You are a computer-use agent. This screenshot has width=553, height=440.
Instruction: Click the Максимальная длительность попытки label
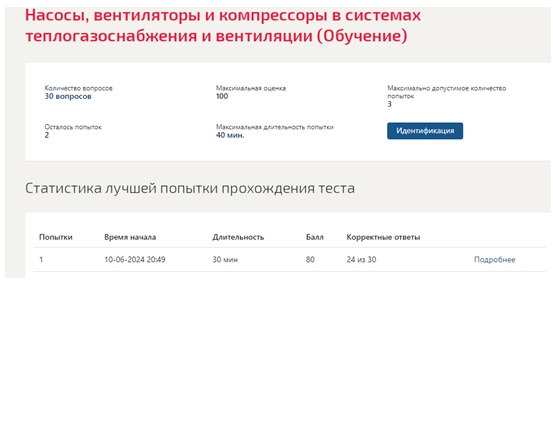click(x=275, y=127)
